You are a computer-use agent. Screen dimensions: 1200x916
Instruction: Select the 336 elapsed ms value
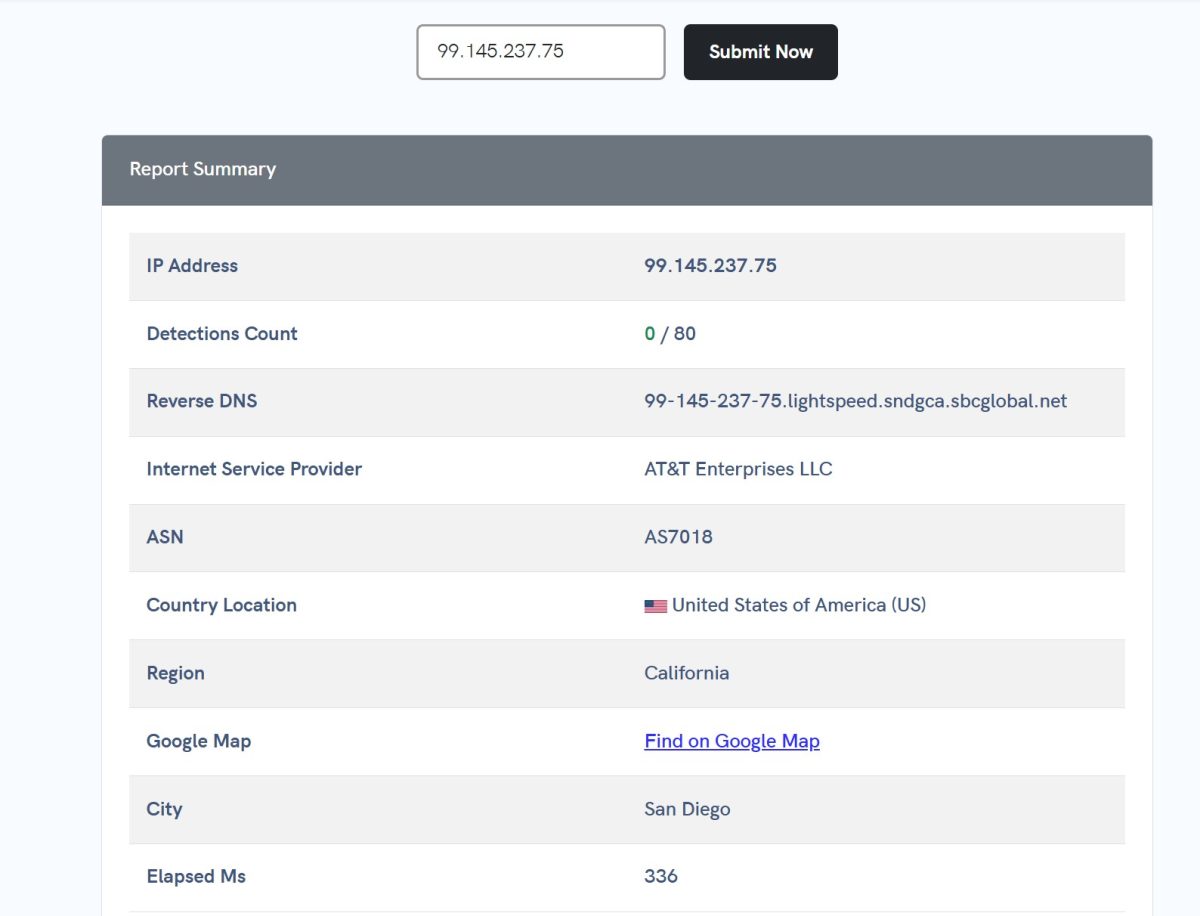coord(660,876)
